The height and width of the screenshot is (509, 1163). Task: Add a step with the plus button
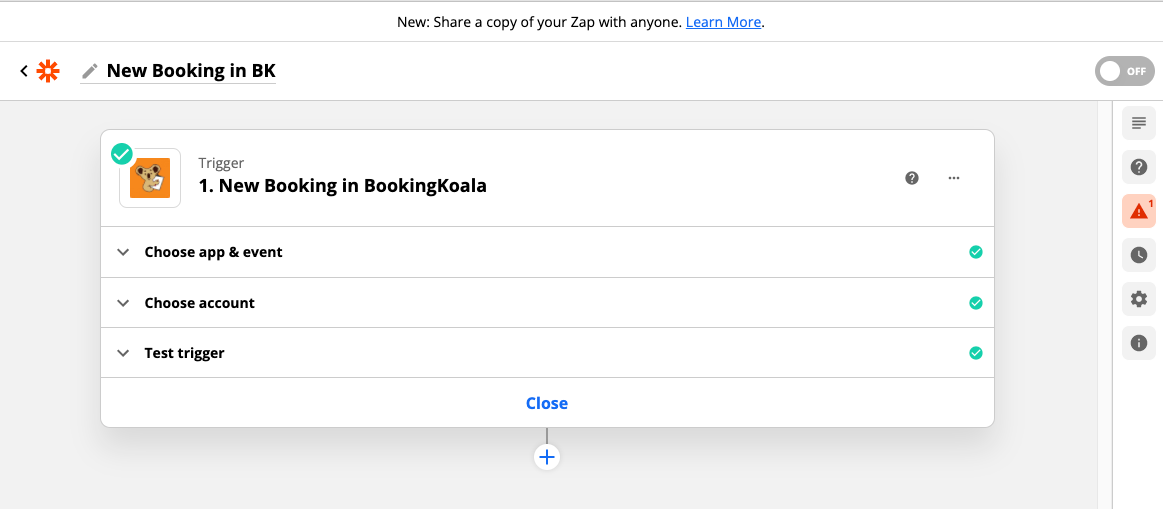[x=547, y=457]
